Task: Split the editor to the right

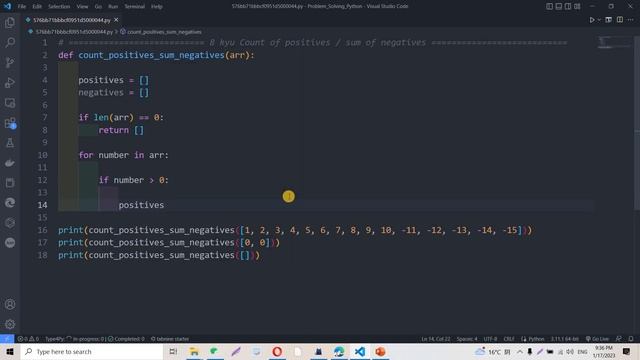Action: 620,20
